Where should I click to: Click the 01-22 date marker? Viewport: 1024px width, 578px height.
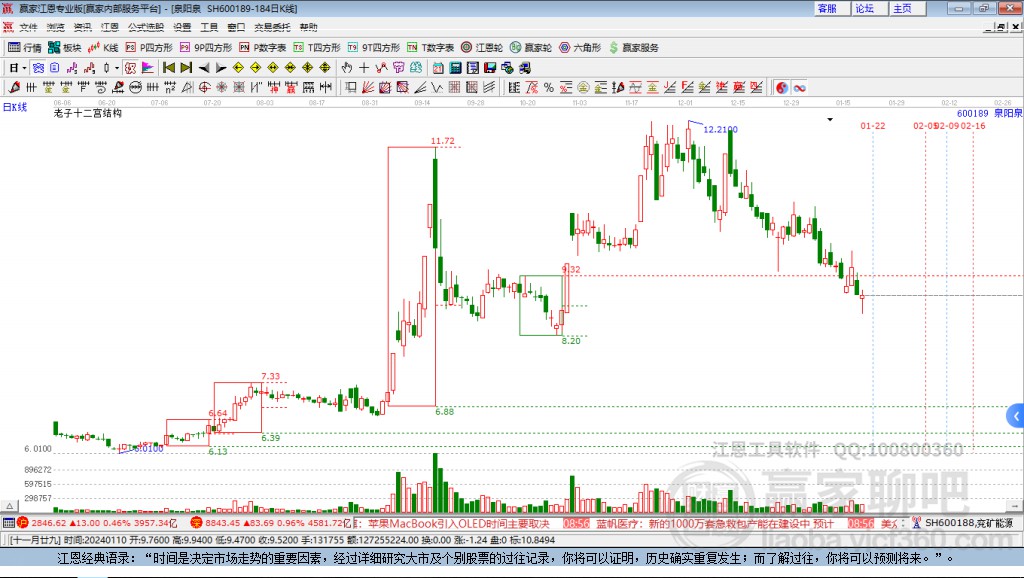872,125
